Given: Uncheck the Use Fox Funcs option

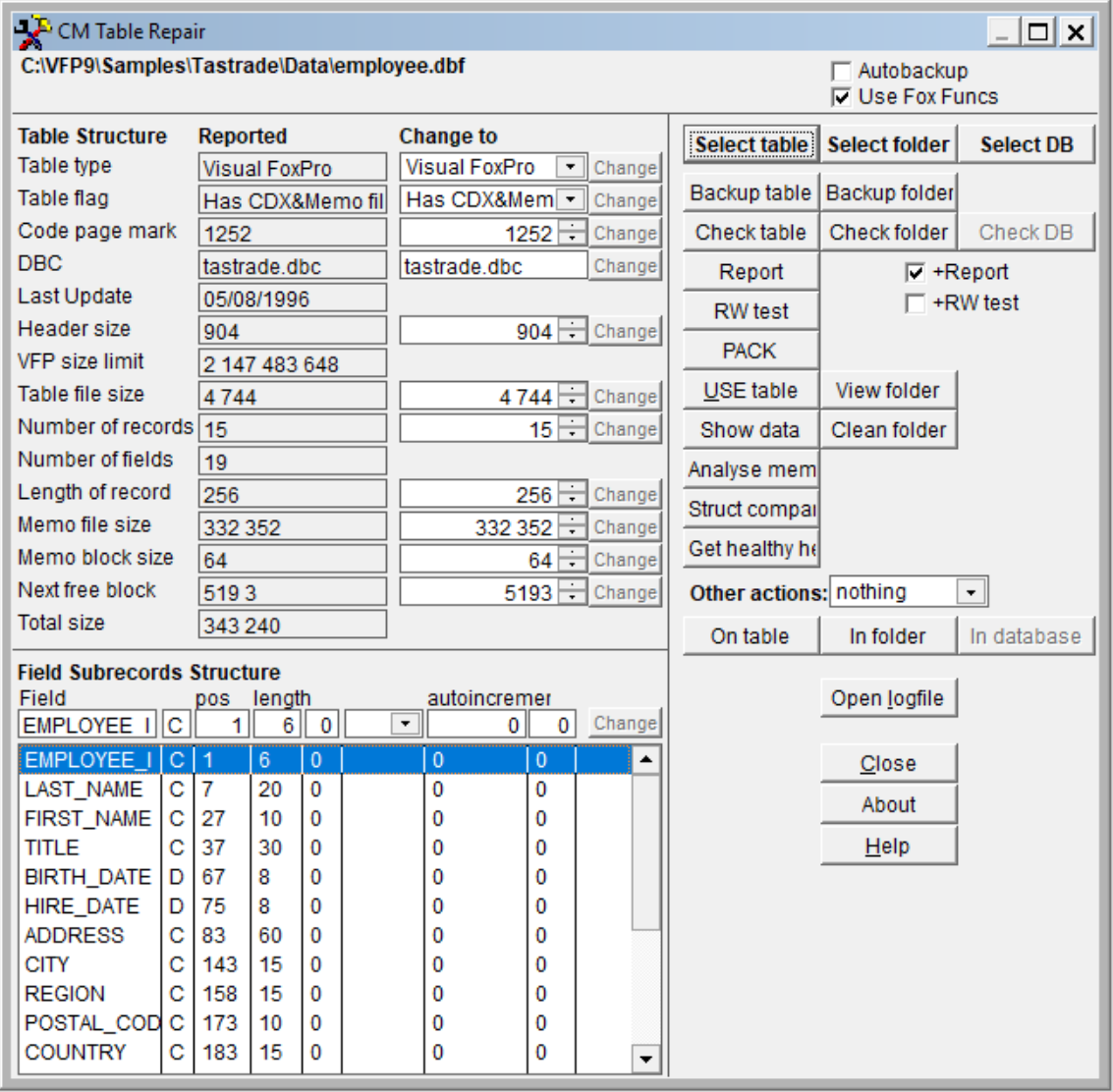Looking at the screenshot, I should pos(841,97).
